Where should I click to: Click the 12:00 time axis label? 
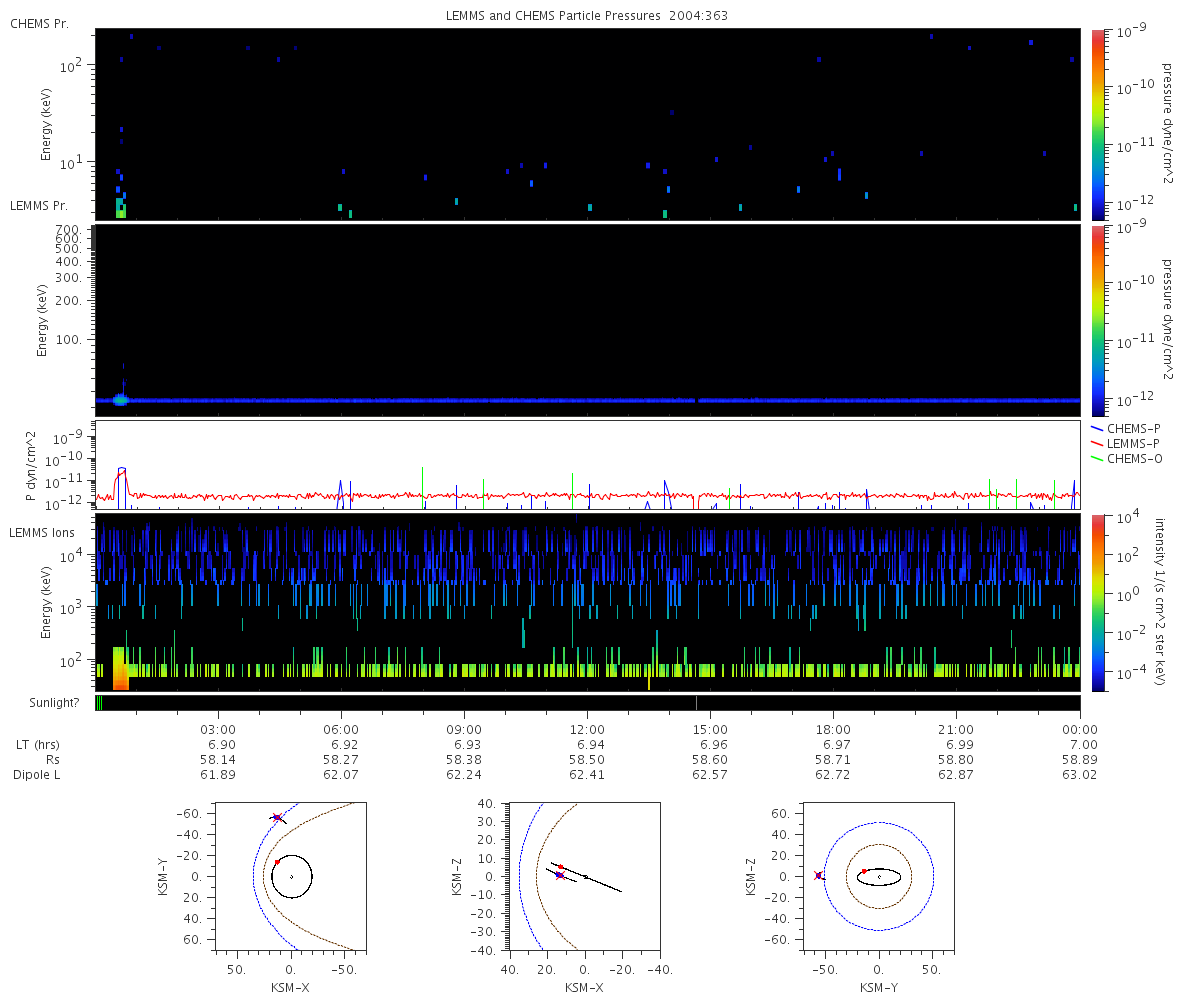(587, 729)
